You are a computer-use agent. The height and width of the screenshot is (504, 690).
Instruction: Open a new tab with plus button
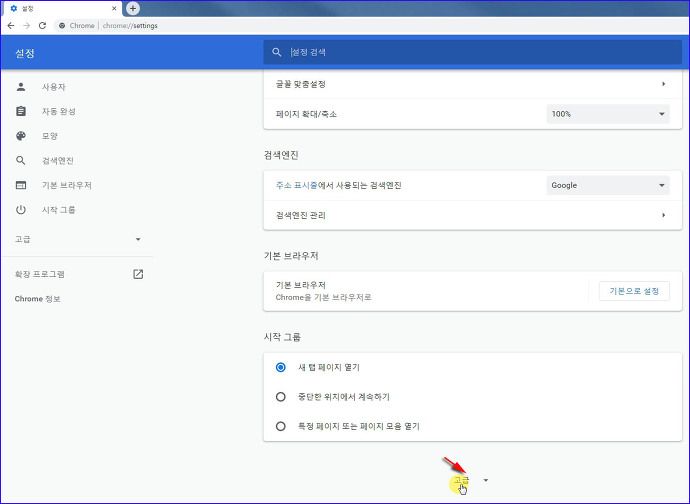coord(132,8)
